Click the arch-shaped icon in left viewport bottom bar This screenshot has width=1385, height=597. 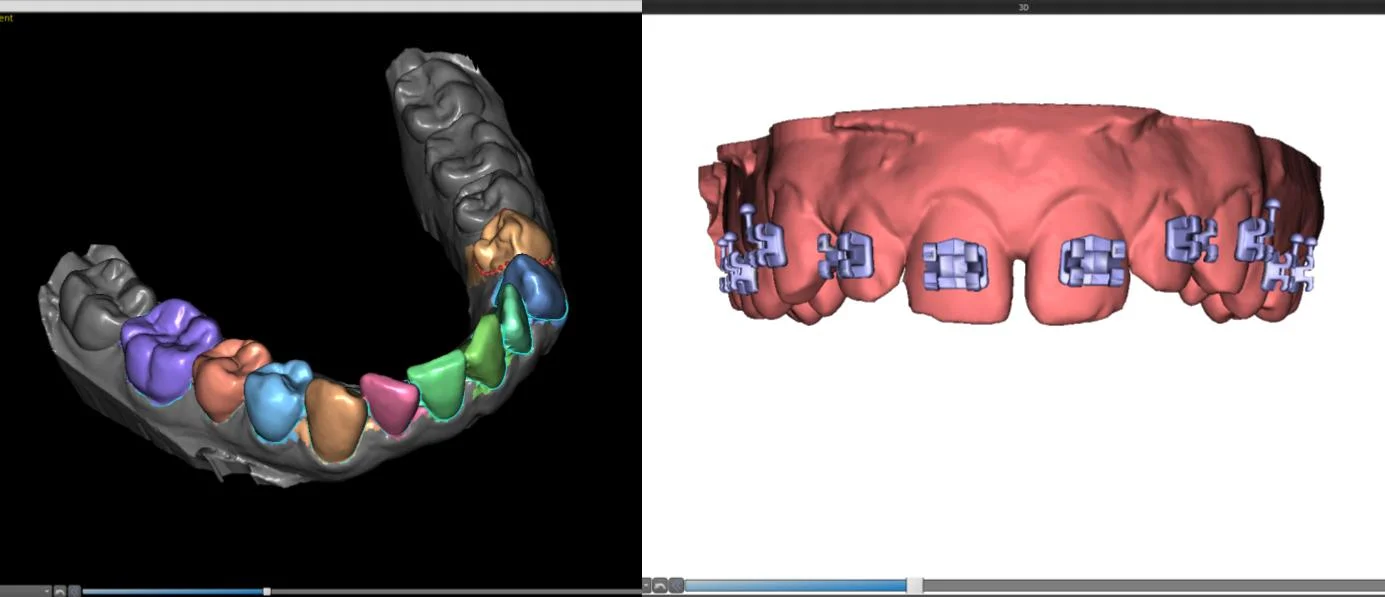pyautogui.click(x=60, y=591)
